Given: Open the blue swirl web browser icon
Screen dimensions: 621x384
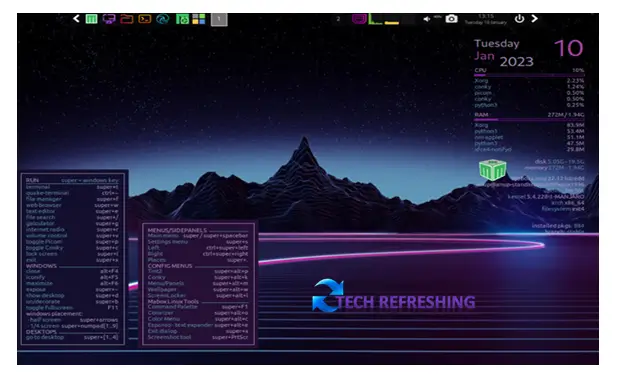Looking at the screenshot, I should (162, 19).
